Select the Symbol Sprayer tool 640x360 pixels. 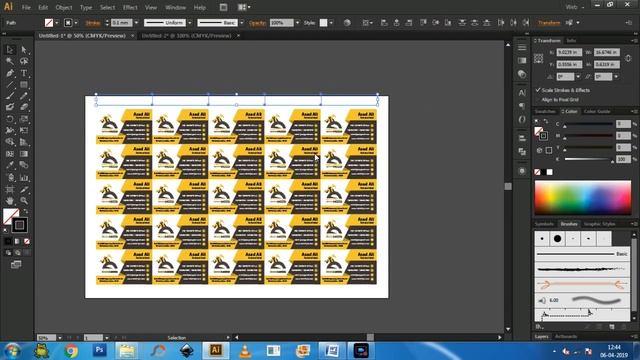(x=10, y=178)
